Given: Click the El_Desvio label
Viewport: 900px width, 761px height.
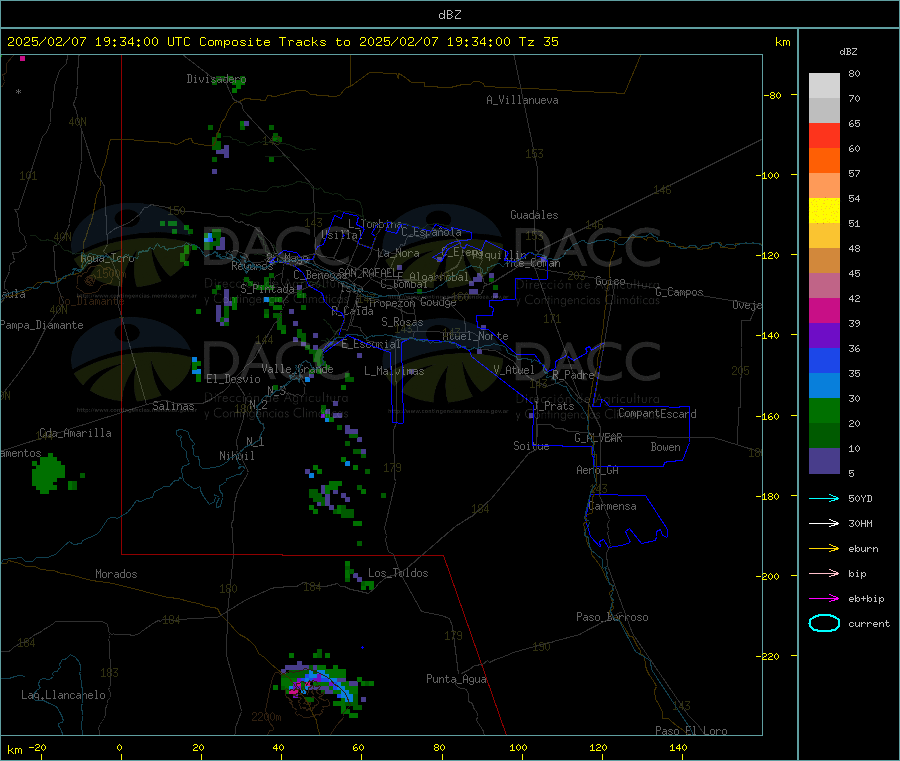Looking at the screenshot, I should pos(234,379).
